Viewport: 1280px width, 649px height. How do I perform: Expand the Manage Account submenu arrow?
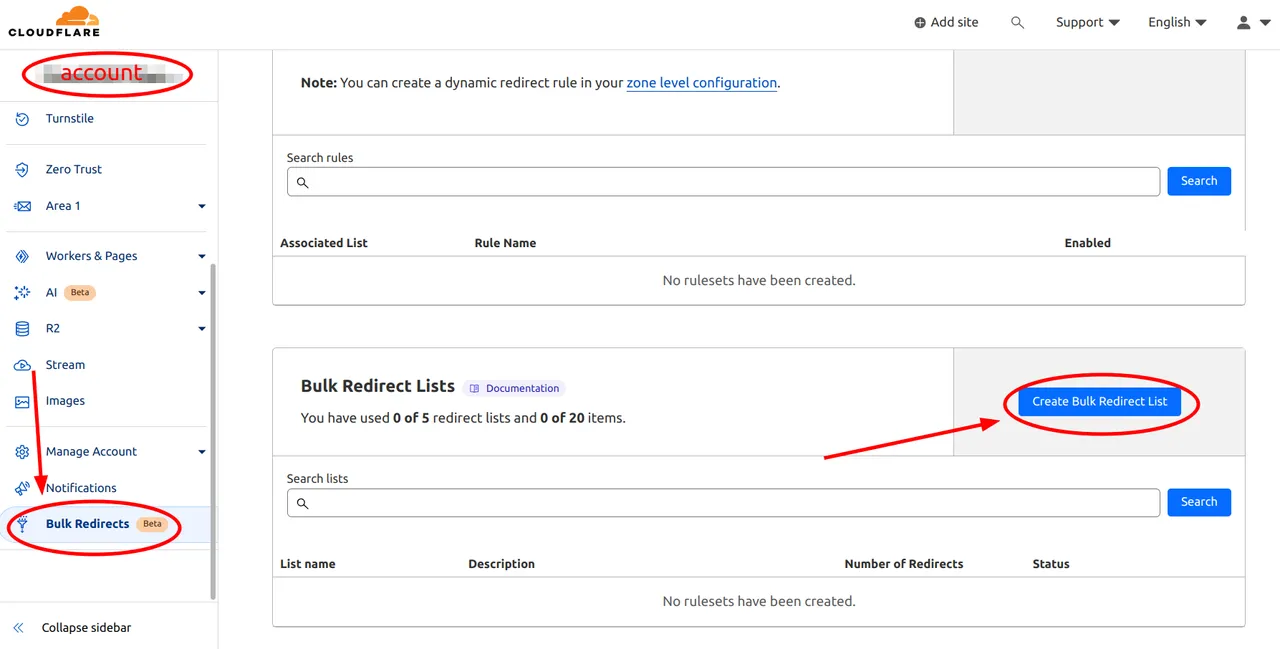tap(201, 452)
